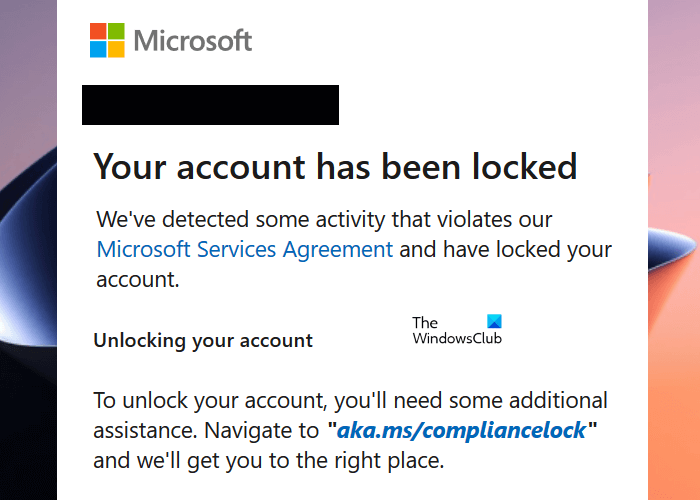Click the red square in Microsoft logo
Viewport: 700px width, 500px height.
coord(98,32)
